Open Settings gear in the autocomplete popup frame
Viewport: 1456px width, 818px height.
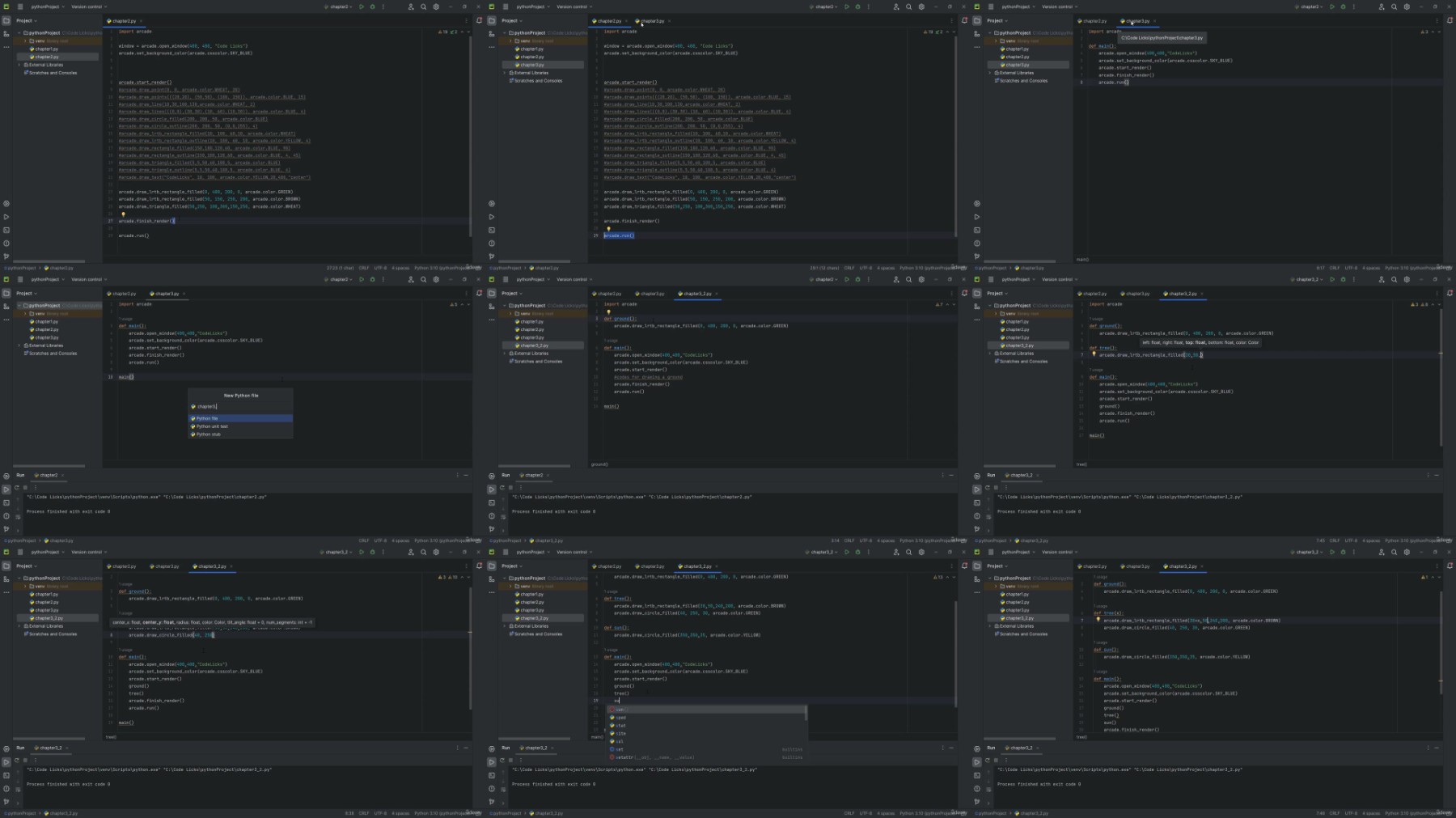pos(921,552)
